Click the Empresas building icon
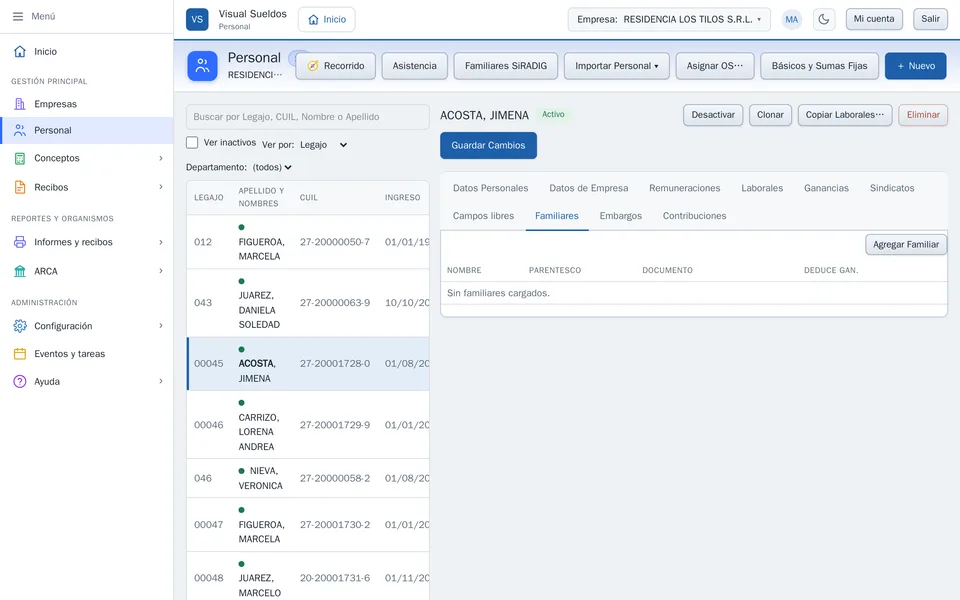Viewport: 960px width, 600px height. click(x=20, y=104)
